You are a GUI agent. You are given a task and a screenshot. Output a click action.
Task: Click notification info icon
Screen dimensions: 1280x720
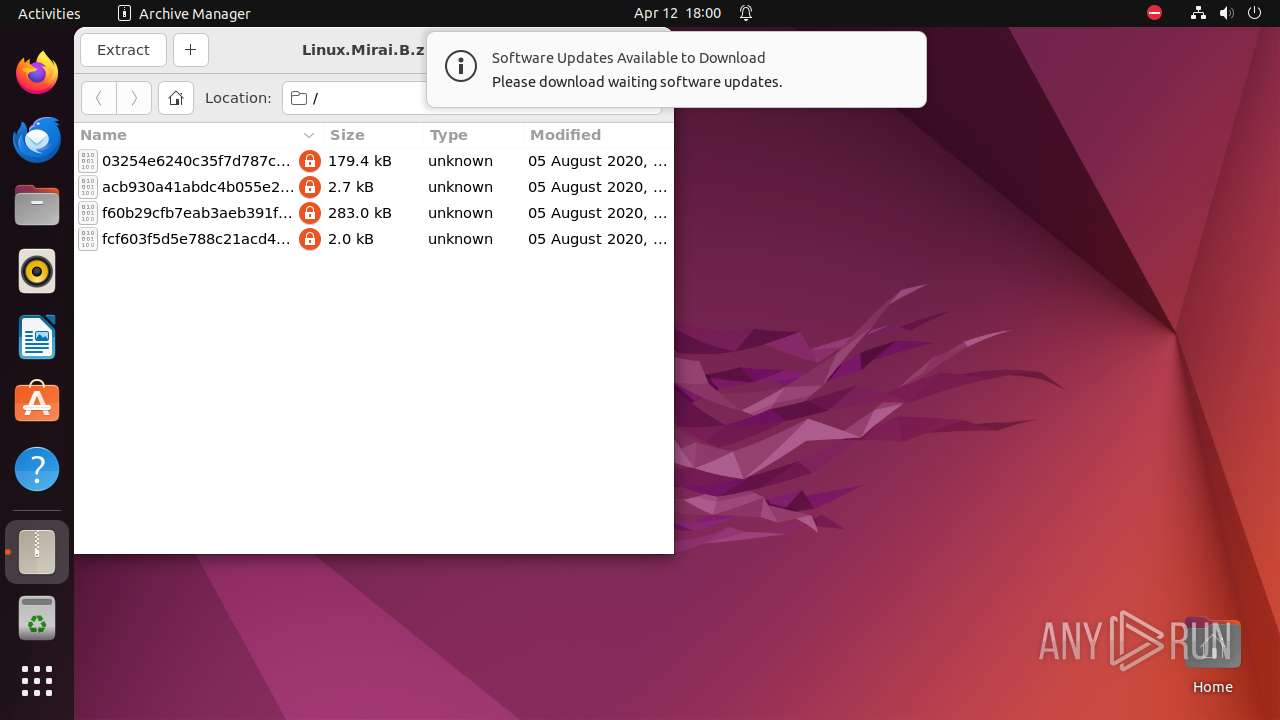pyautogui.click(x=461, y=67)
